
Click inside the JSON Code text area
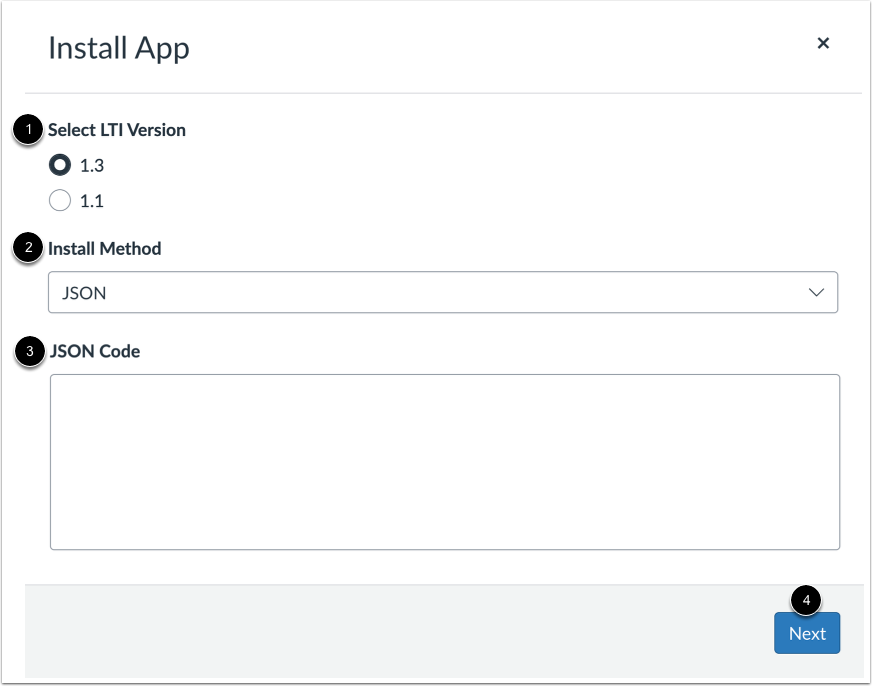[442, 460]
